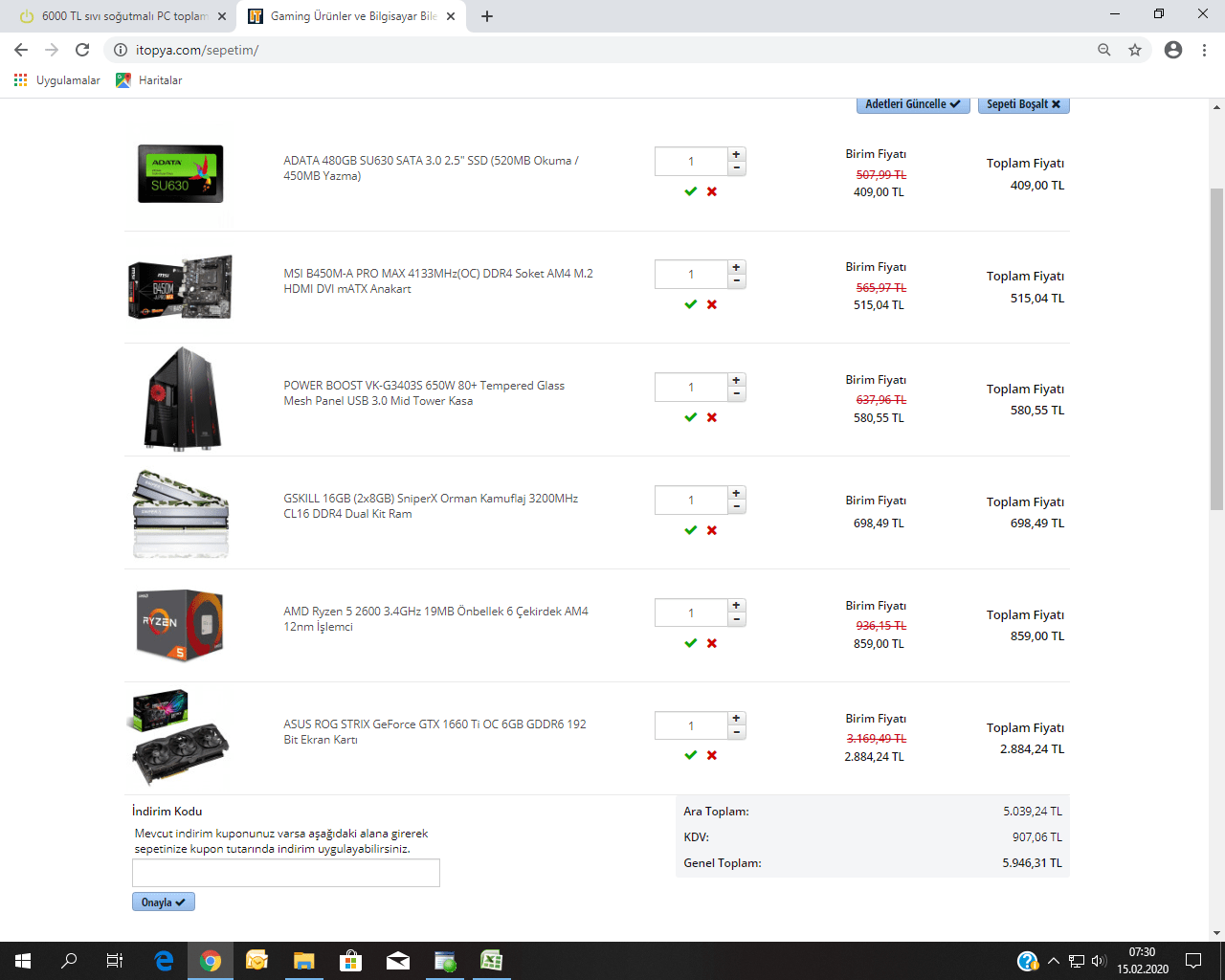
Task: Decrease quantity of ADATA 480GB SSD
Action: pos(736,168)
